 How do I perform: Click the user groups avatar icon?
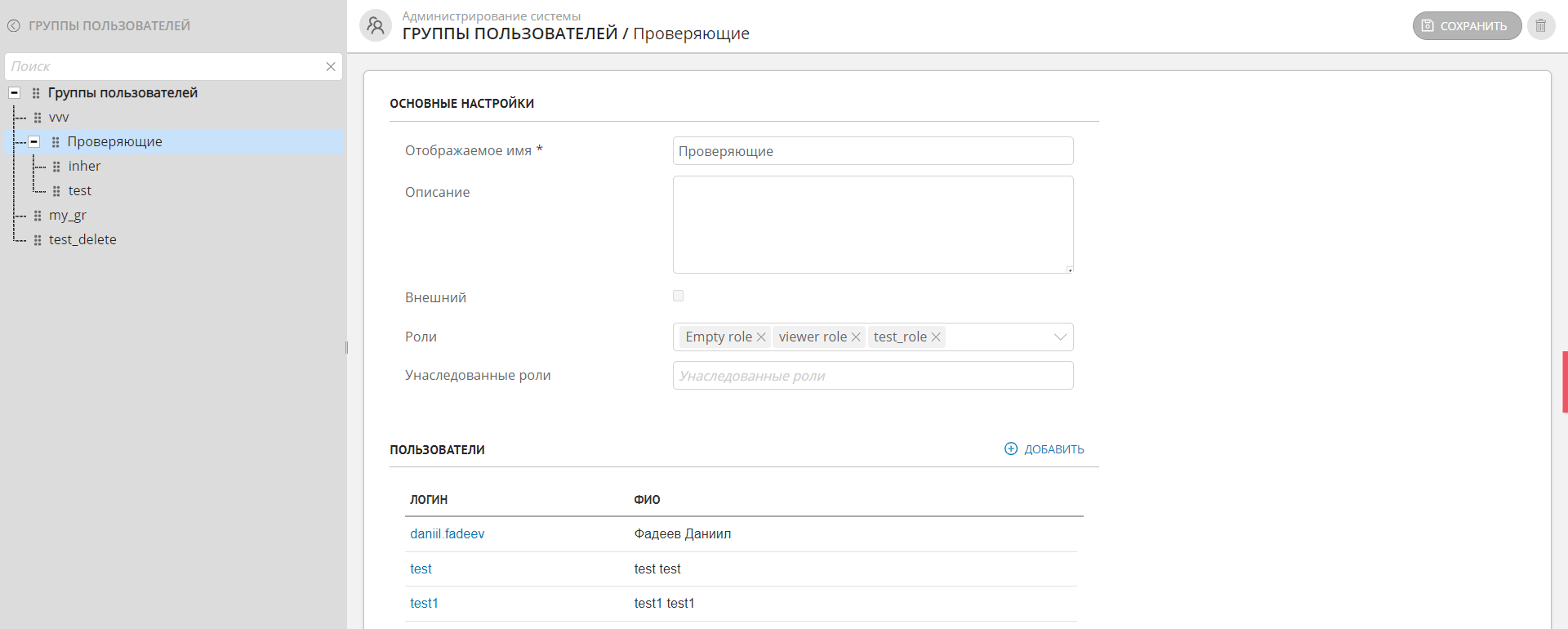(x=376, y=25)
